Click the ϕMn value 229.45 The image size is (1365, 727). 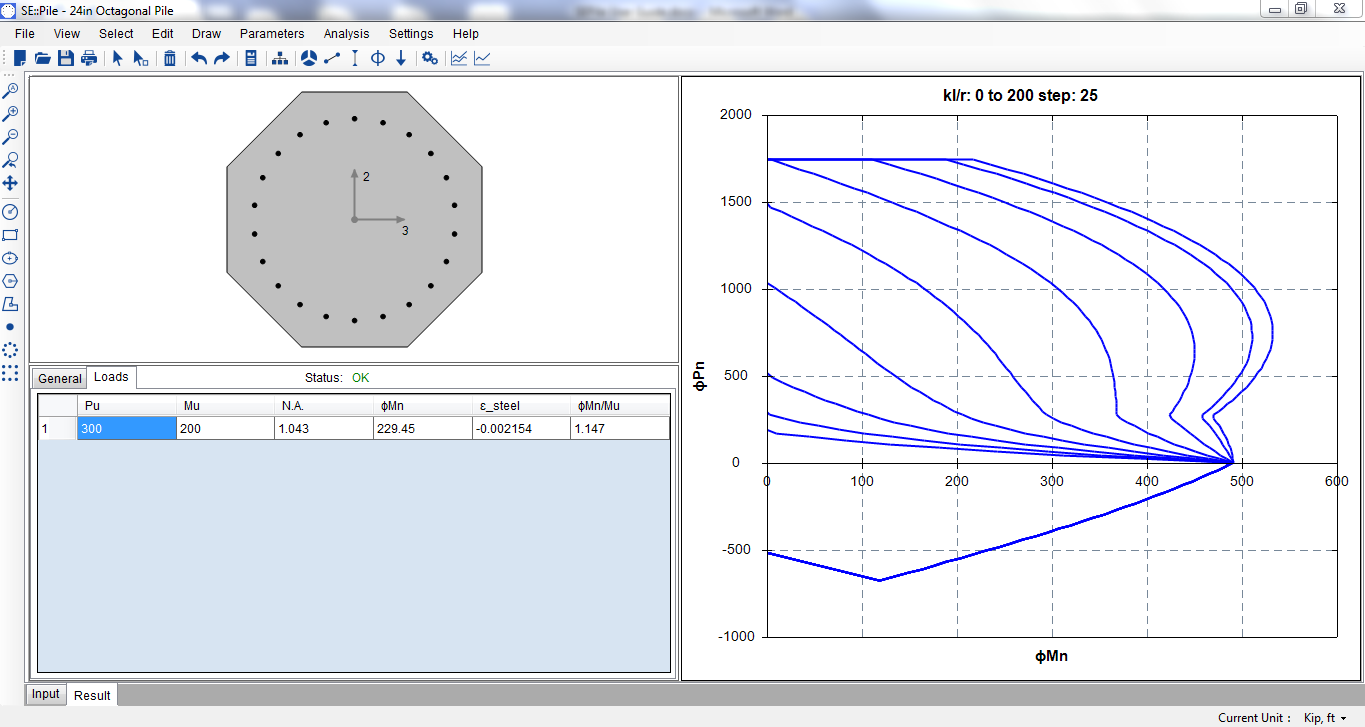[423, 428]
